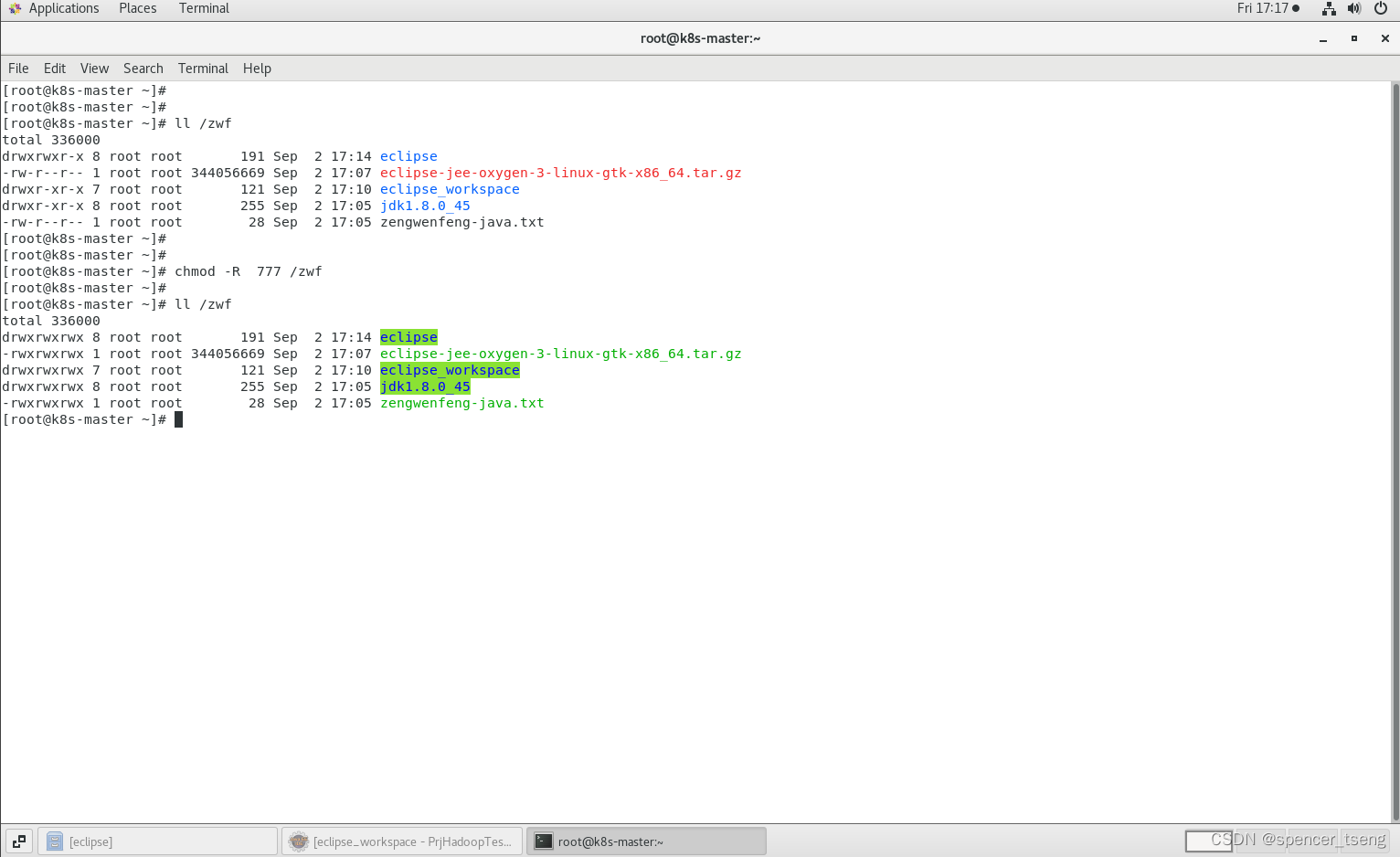The image size is (1400, 857).
Task: Open the Places menu on the top panel
Action: point(137,8)
